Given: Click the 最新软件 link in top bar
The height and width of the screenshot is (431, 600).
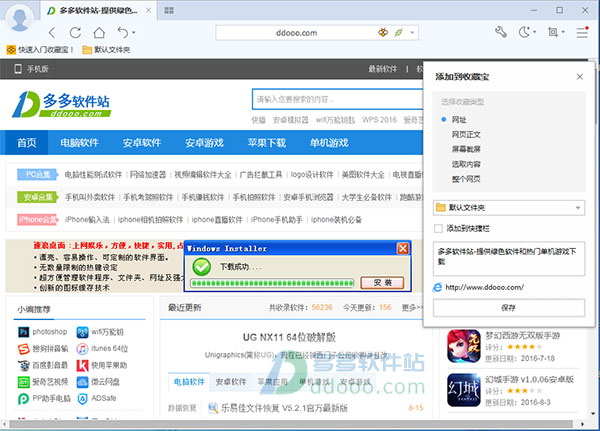Looking at the screenshot, I should pyautogui.click(x=382, y=69).
